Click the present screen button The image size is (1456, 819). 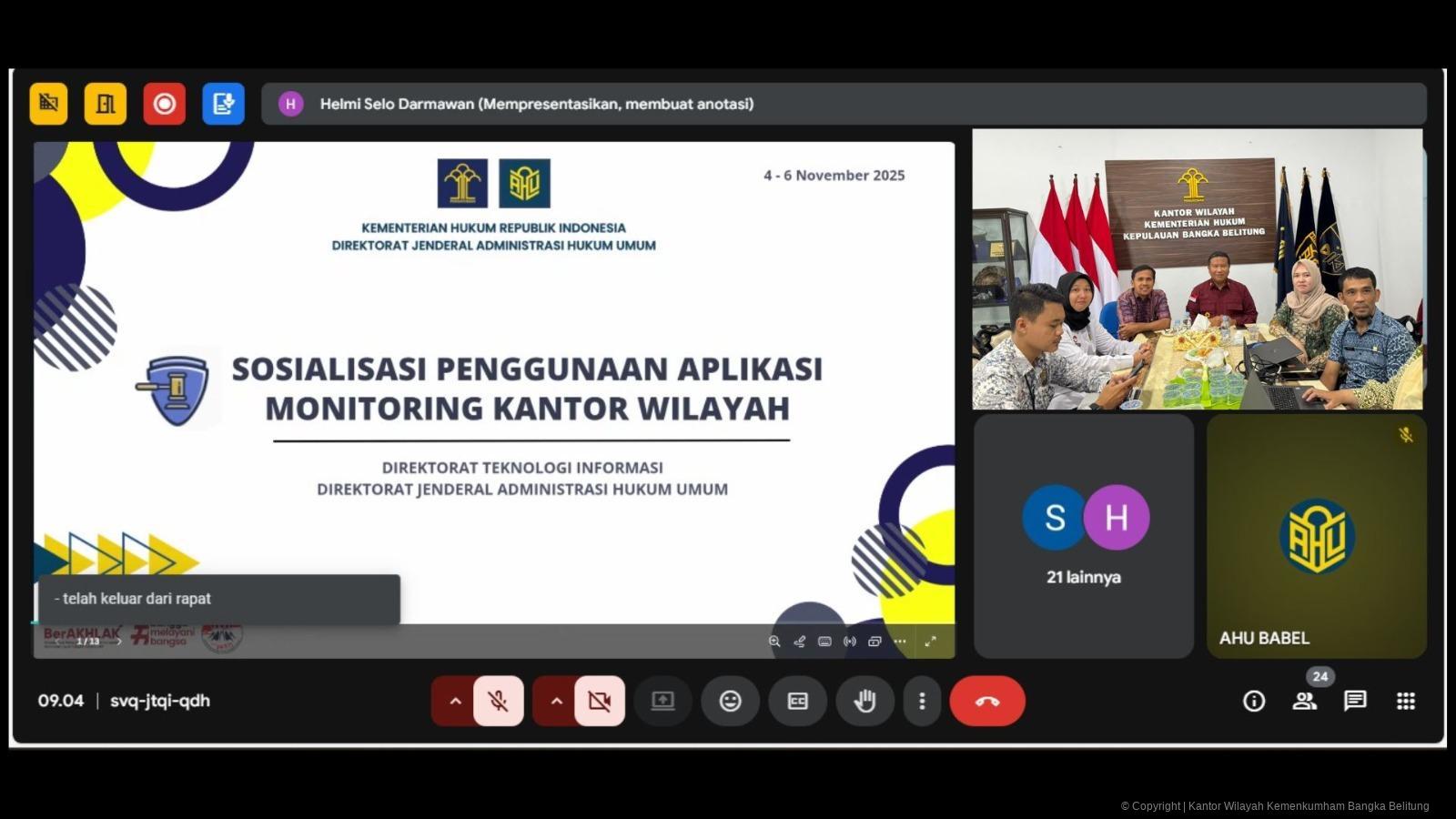(x=662, y=701)
